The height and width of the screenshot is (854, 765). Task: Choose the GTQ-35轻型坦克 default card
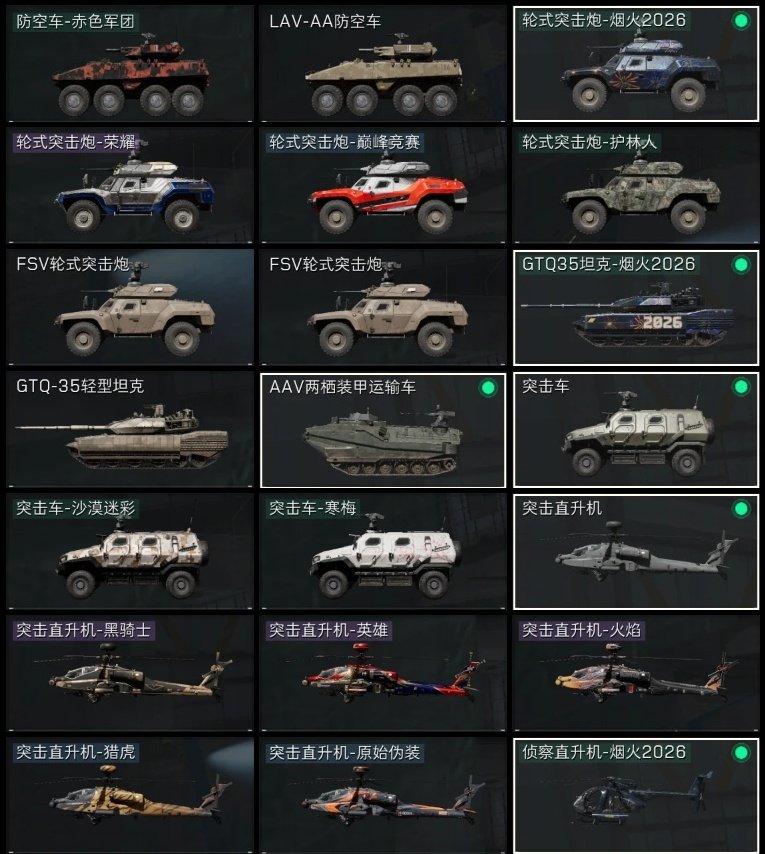130,429
